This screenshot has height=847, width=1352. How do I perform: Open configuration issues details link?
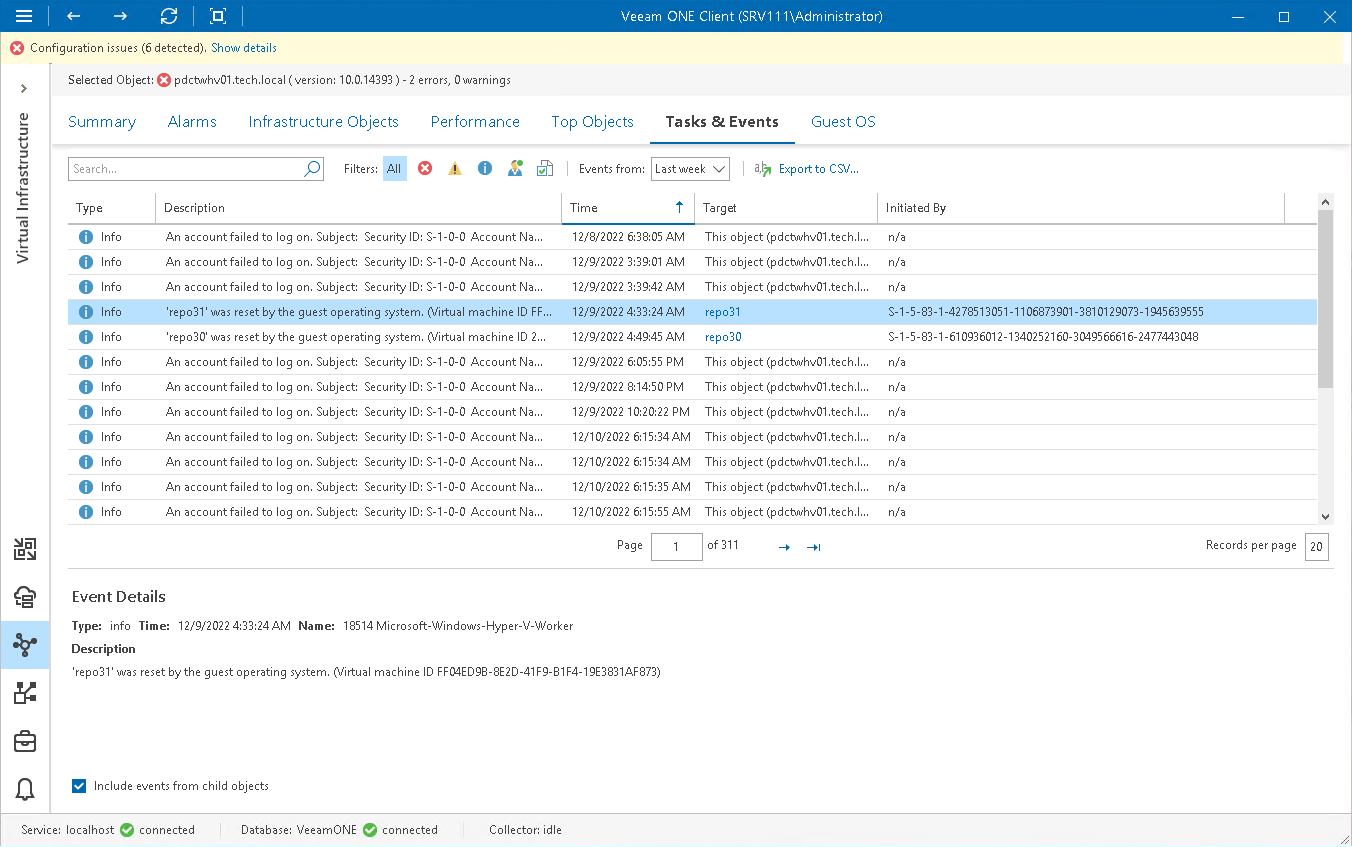(x=243, y=47)
